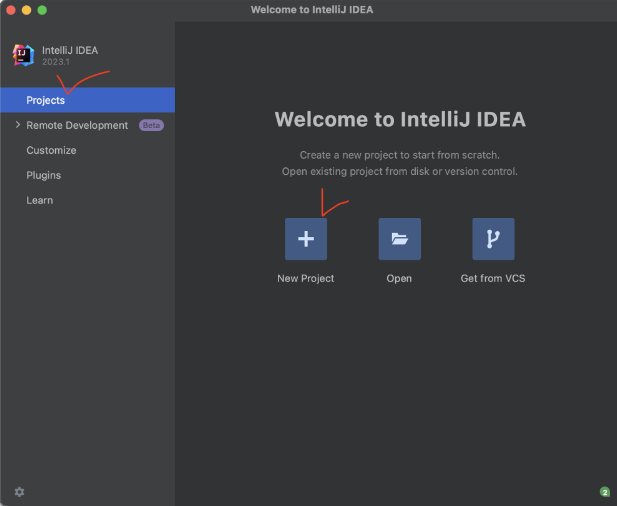Click the Beta badge label
617x506 pixels.
coord(151,125)
